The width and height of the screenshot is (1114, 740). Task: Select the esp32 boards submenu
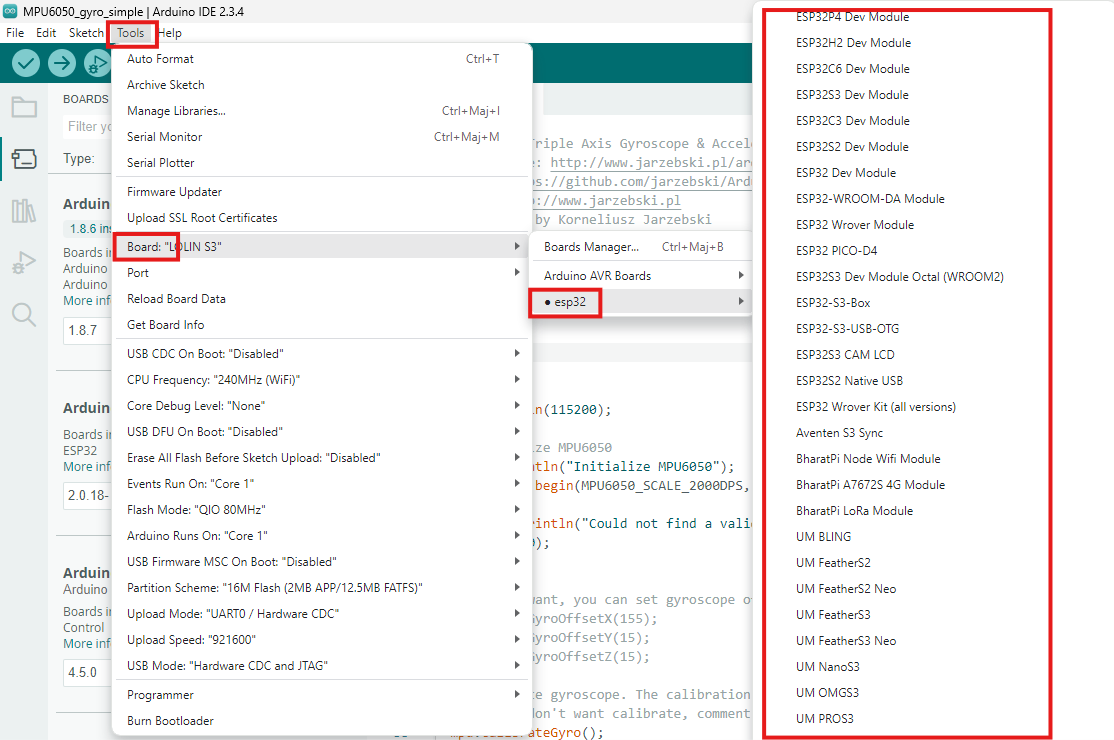pyautogui.click(x=642, y=302)
